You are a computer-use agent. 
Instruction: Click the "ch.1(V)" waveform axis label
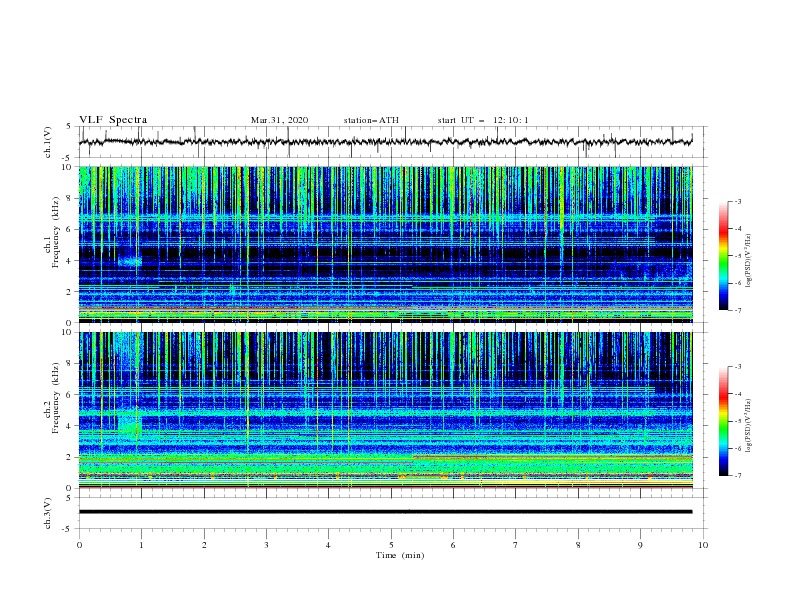[x=48, y=142]
